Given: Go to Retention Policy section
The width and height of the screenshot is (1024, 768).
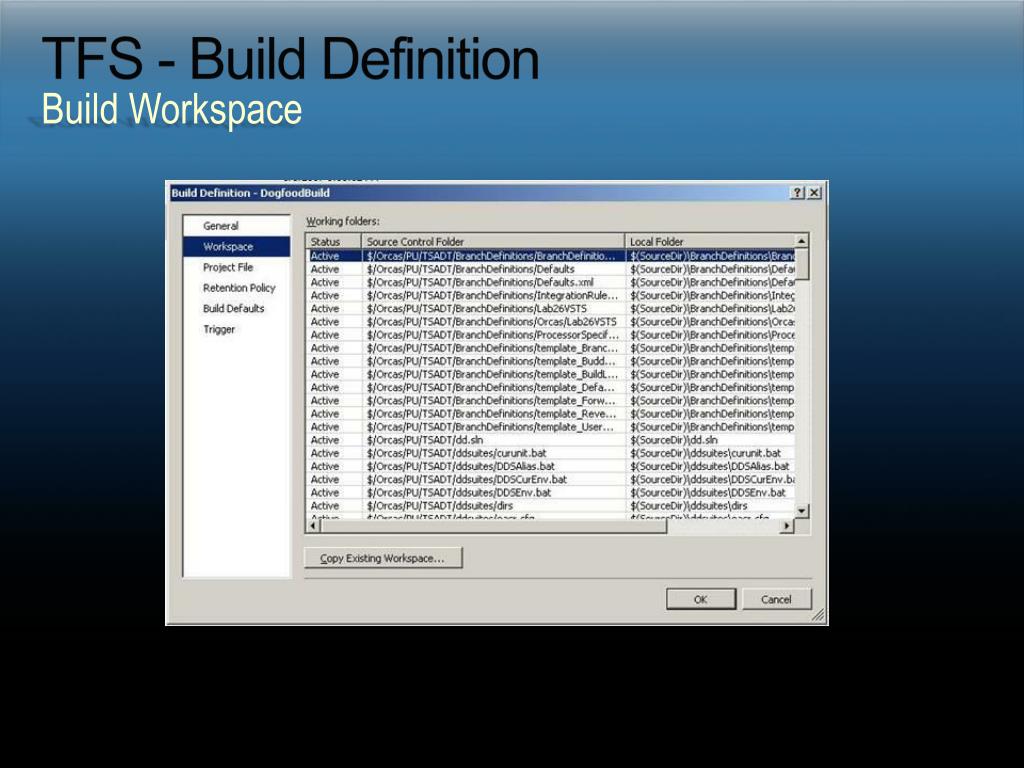Looking at the screenshot, I should [239, 288].
